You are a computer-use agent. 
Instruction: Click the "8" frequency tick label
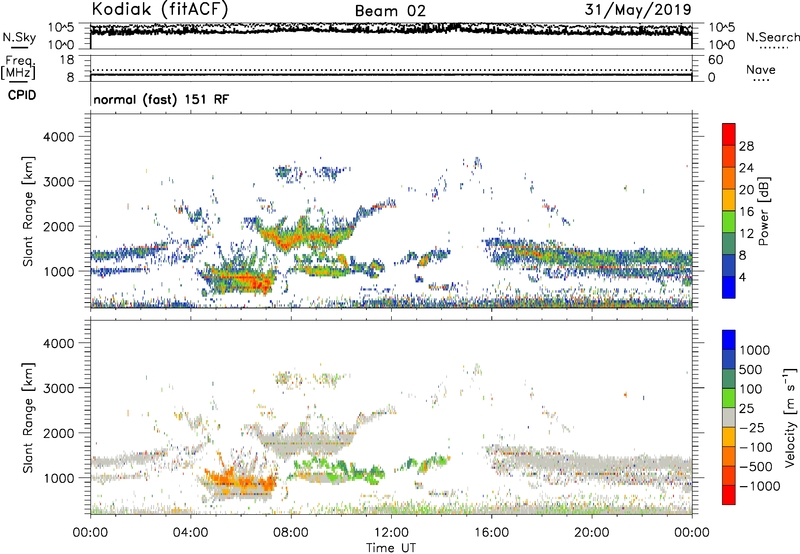click(70, 78)
